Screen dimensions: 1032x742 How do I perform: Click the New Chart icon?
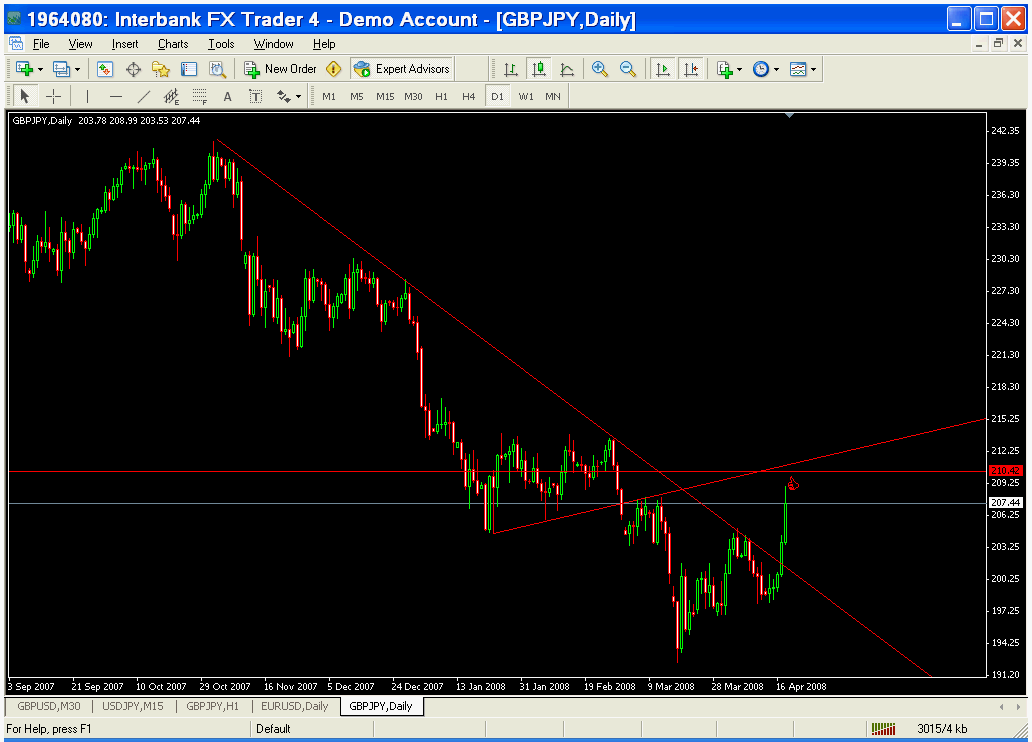coord(24,69)
